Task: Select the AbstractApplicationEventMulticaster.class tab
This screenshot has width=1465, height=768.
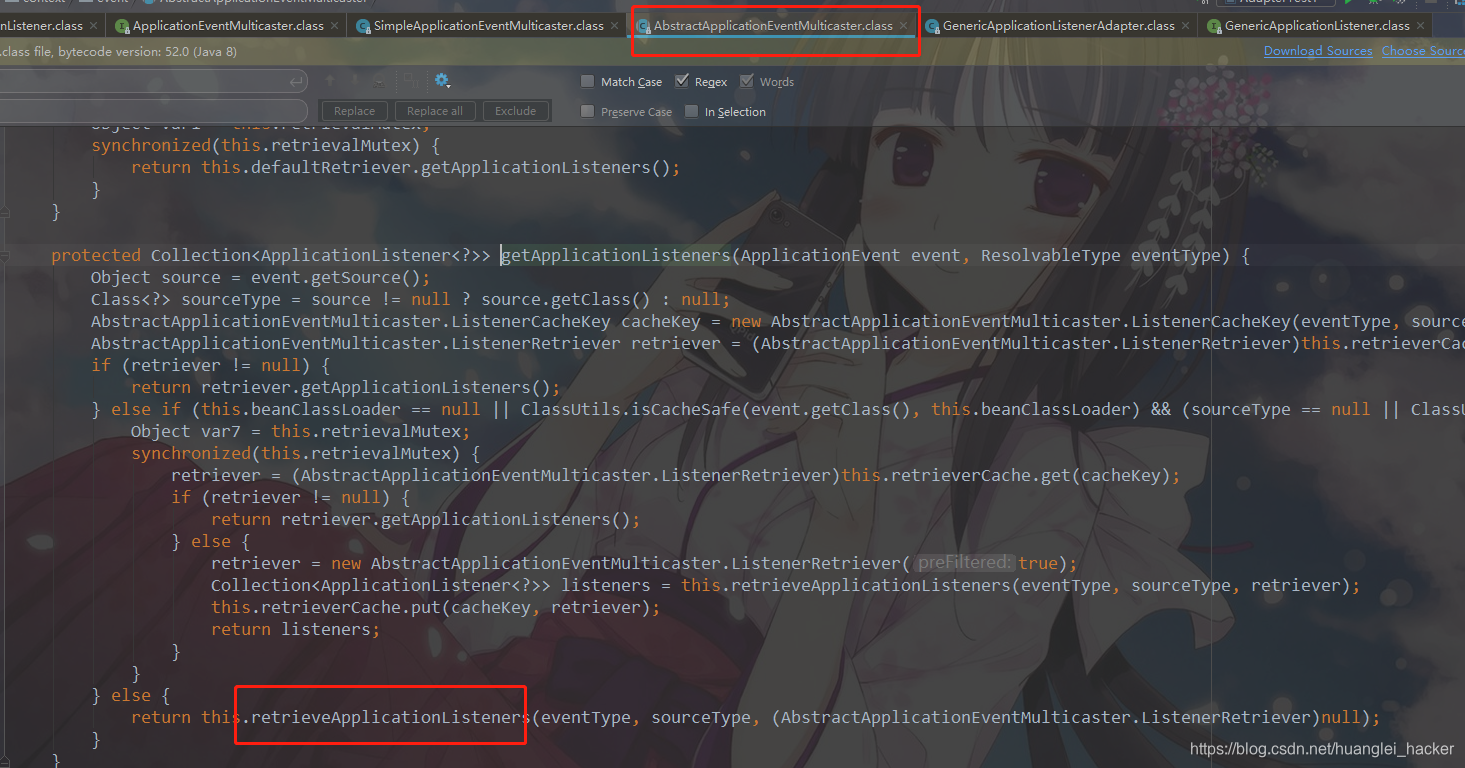Action: tap(773, 26)
